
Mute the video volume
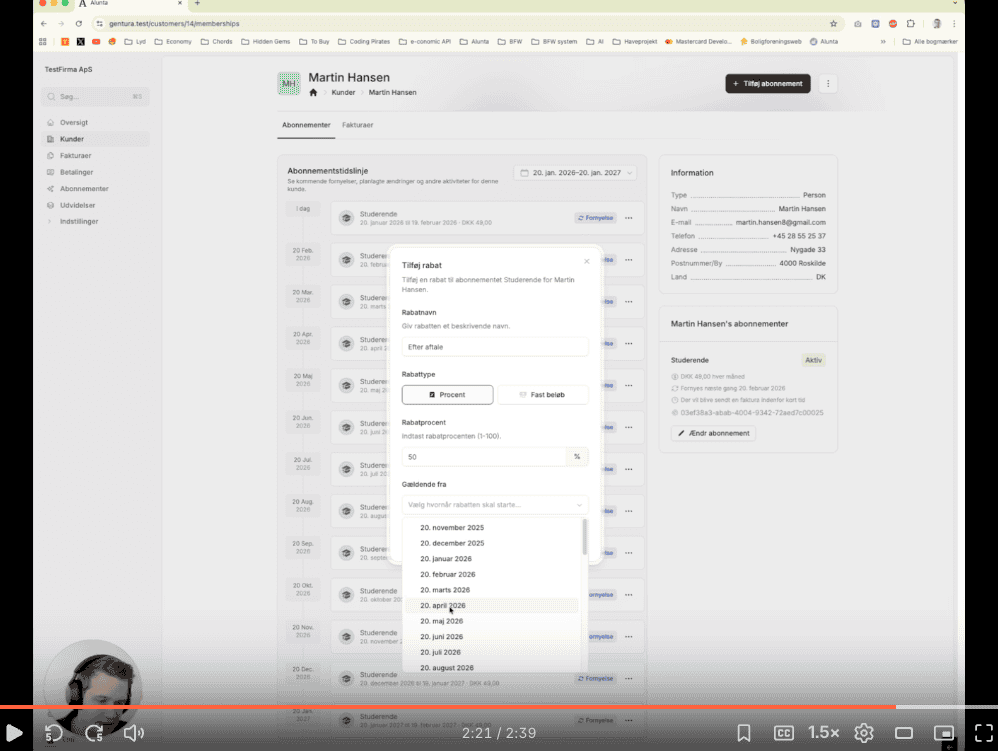133,733
